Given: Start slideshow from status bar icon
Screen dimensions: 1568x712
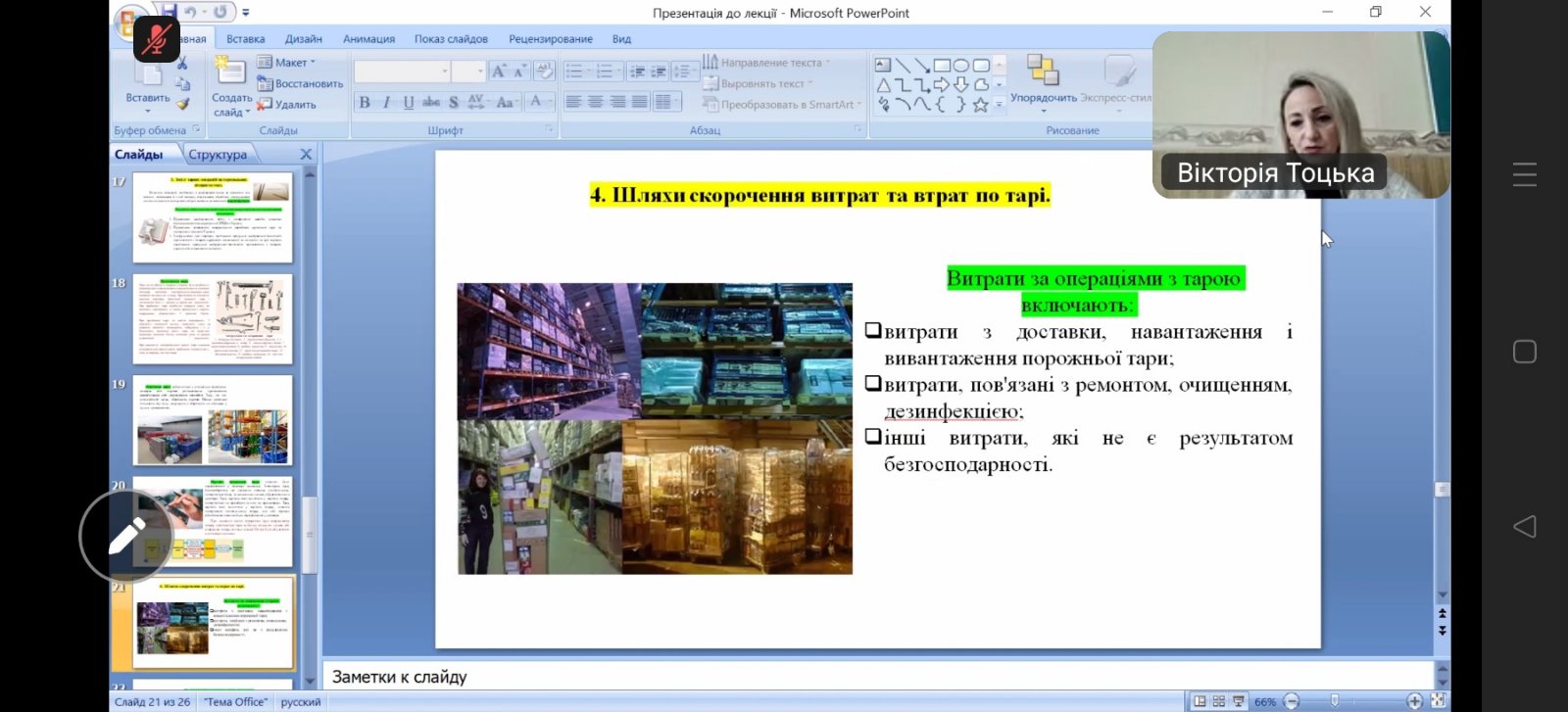Looking at the screenshot, I should click(1239, 701).
